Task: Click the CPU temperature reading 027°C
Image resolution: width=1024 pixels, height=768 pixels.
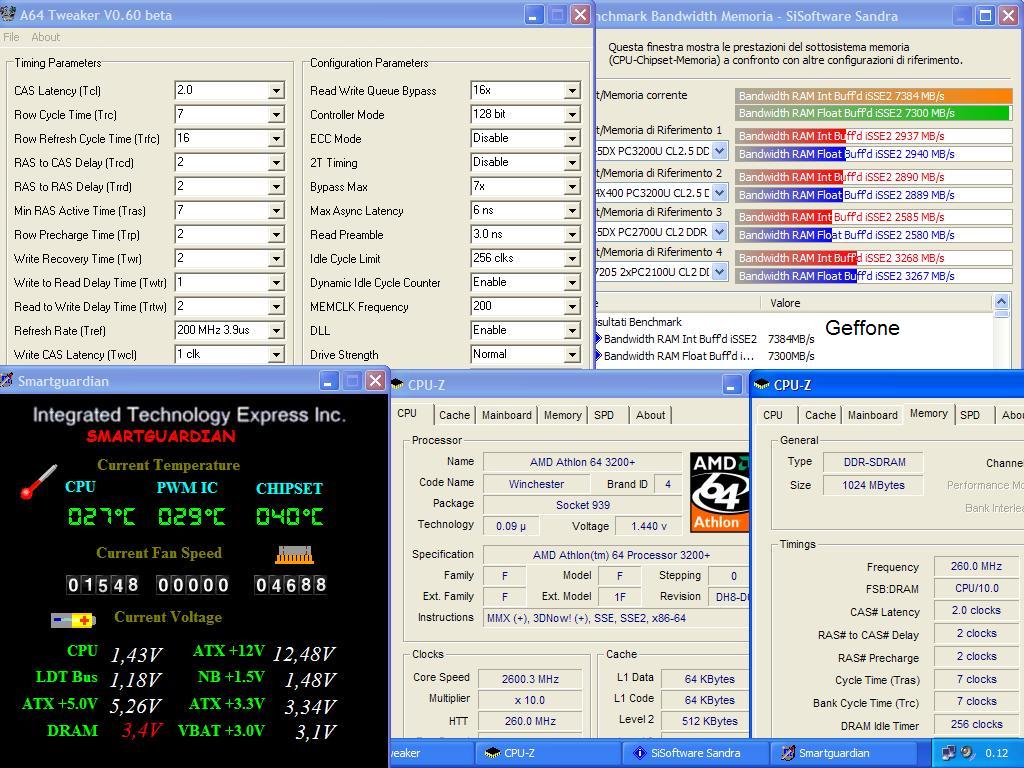Action: (x=101, y=517)
